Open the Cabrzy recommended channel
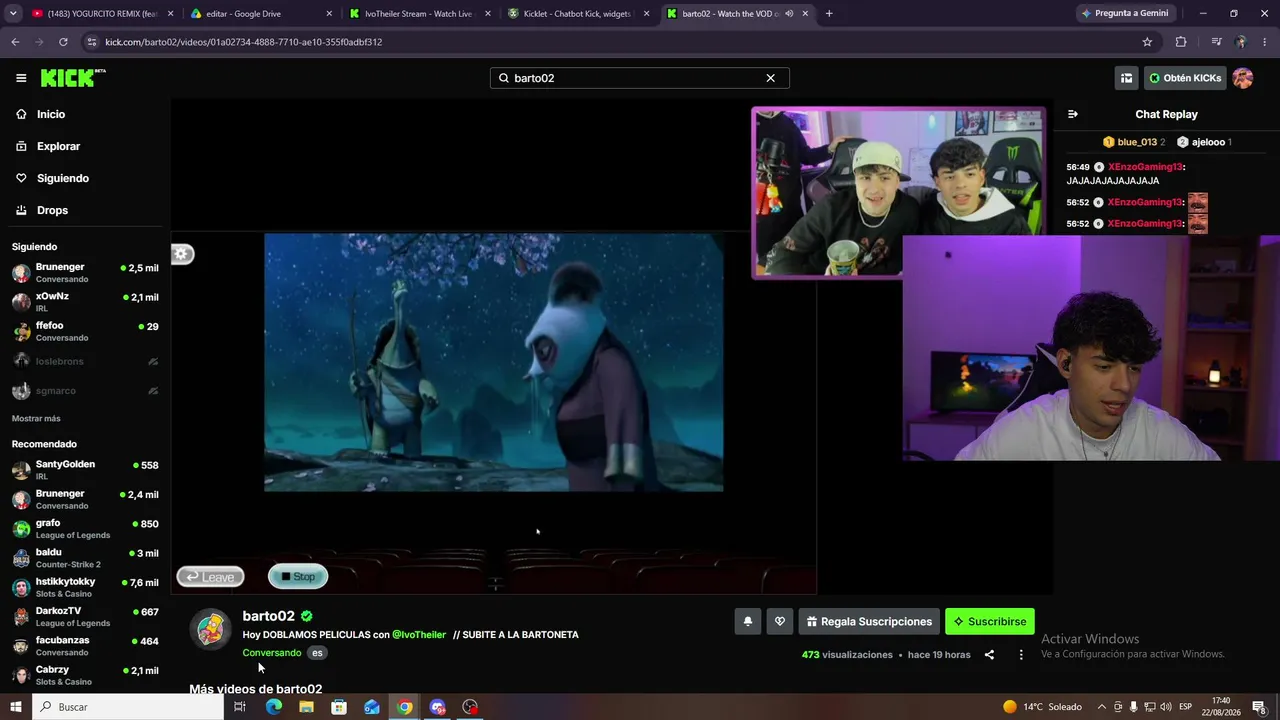This screenshot has height=720, width=1280. [85, 675]
